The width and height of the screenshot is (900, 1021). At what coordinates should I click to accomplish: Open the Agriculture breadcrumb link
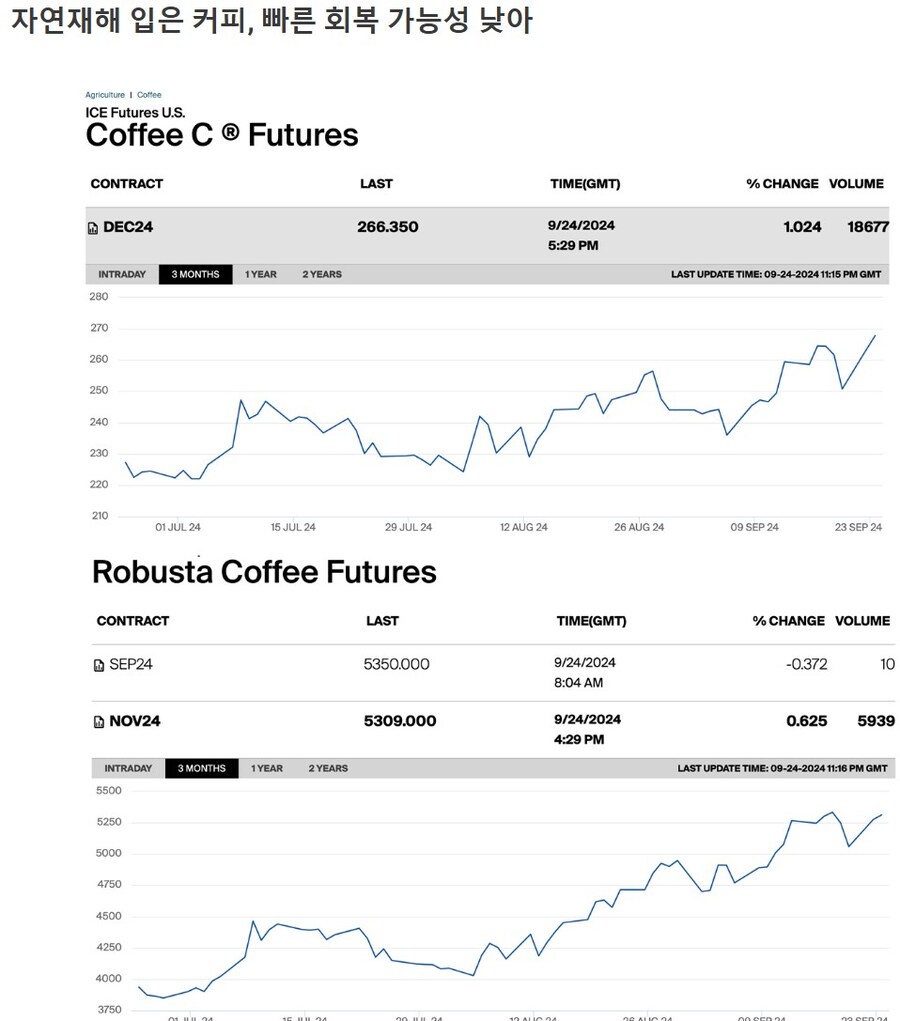(105, 95)
